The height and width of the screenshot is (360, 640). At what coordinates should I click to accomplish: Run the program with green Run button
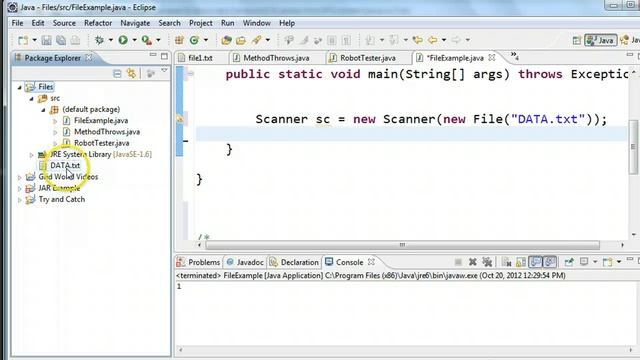pos(123,40)
